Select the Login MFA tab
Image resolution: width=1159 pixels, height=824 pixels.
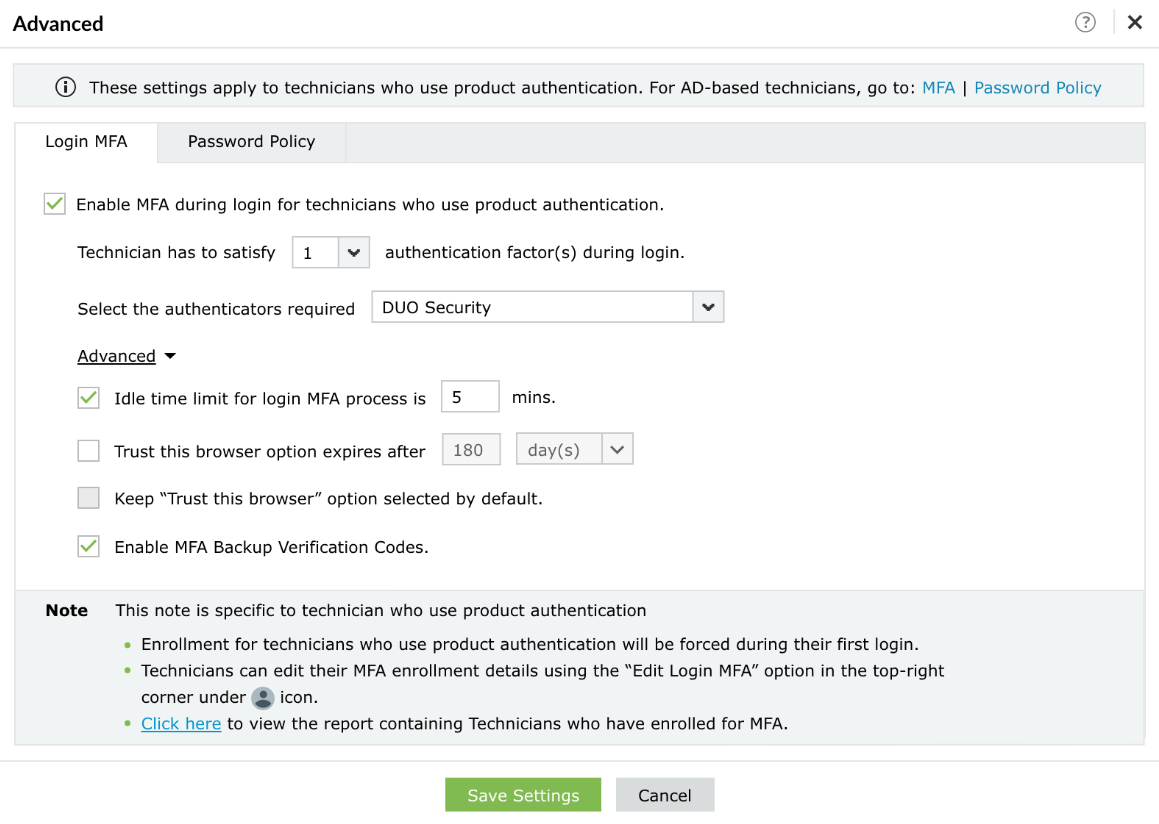coord(86,142)
